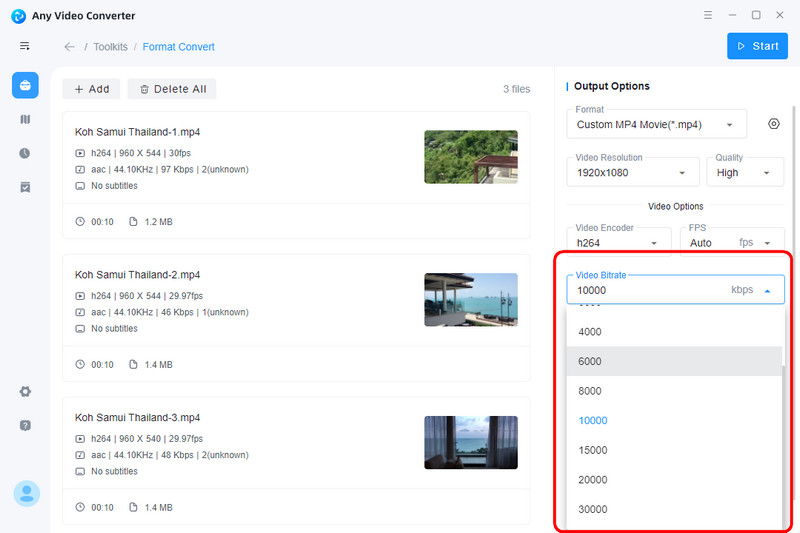Open the Toolkits briefcase sidebar icon
Viewport: 800px width, 533px height.
[25, 85]
